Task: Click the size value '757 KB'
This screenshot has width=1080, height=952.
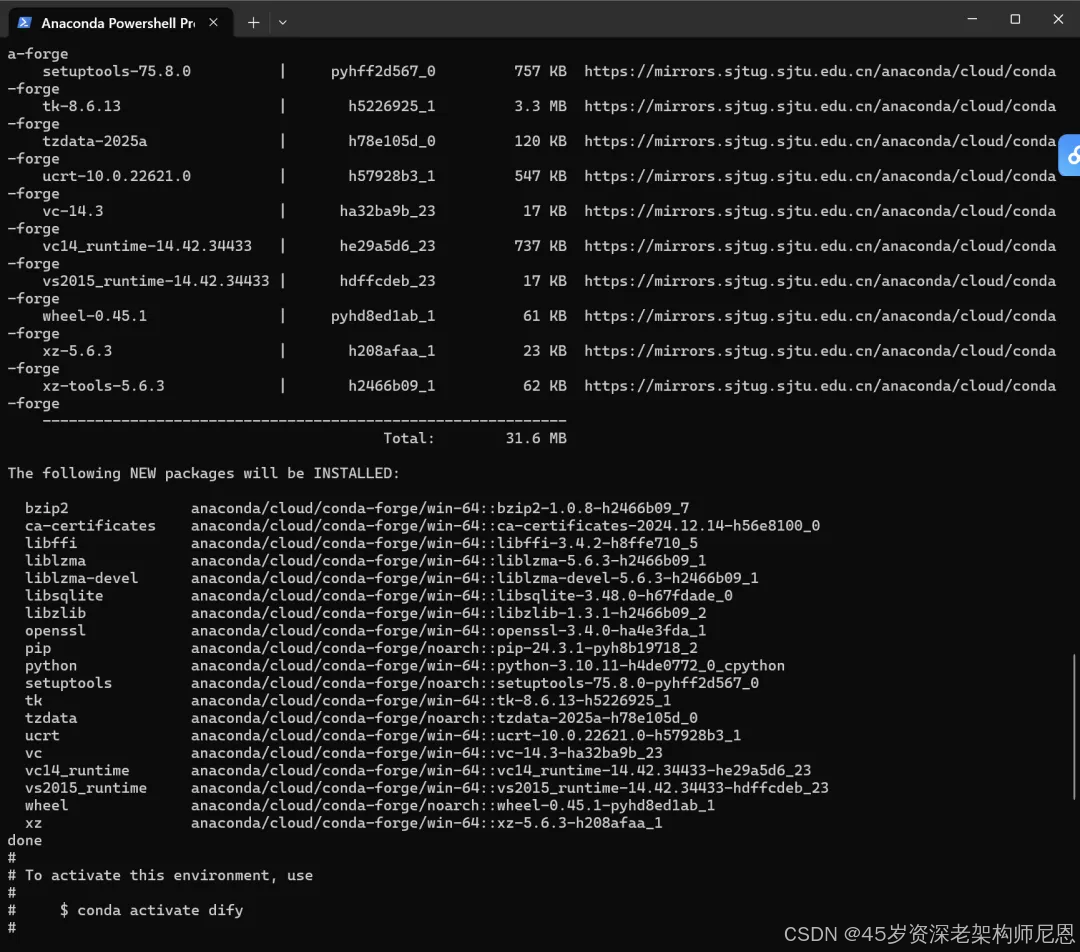Action: pos(540,71)
